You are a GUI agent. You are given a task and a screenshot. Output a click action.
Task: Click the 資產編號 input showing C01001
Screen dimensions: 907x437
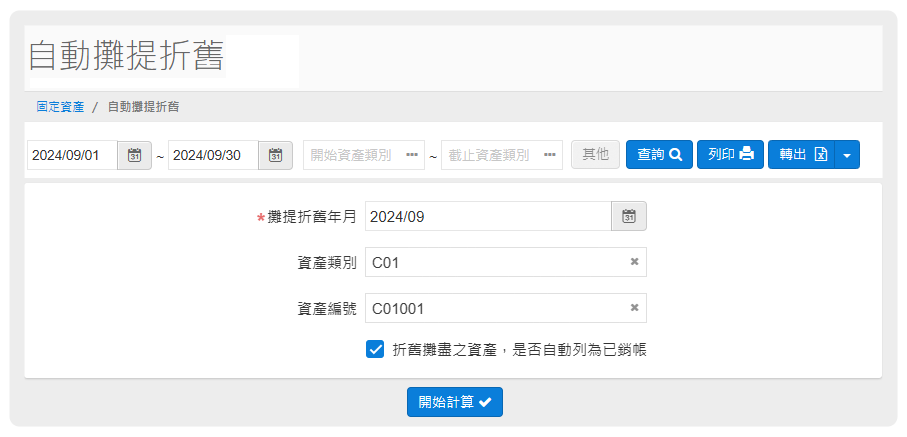point(495,308)
